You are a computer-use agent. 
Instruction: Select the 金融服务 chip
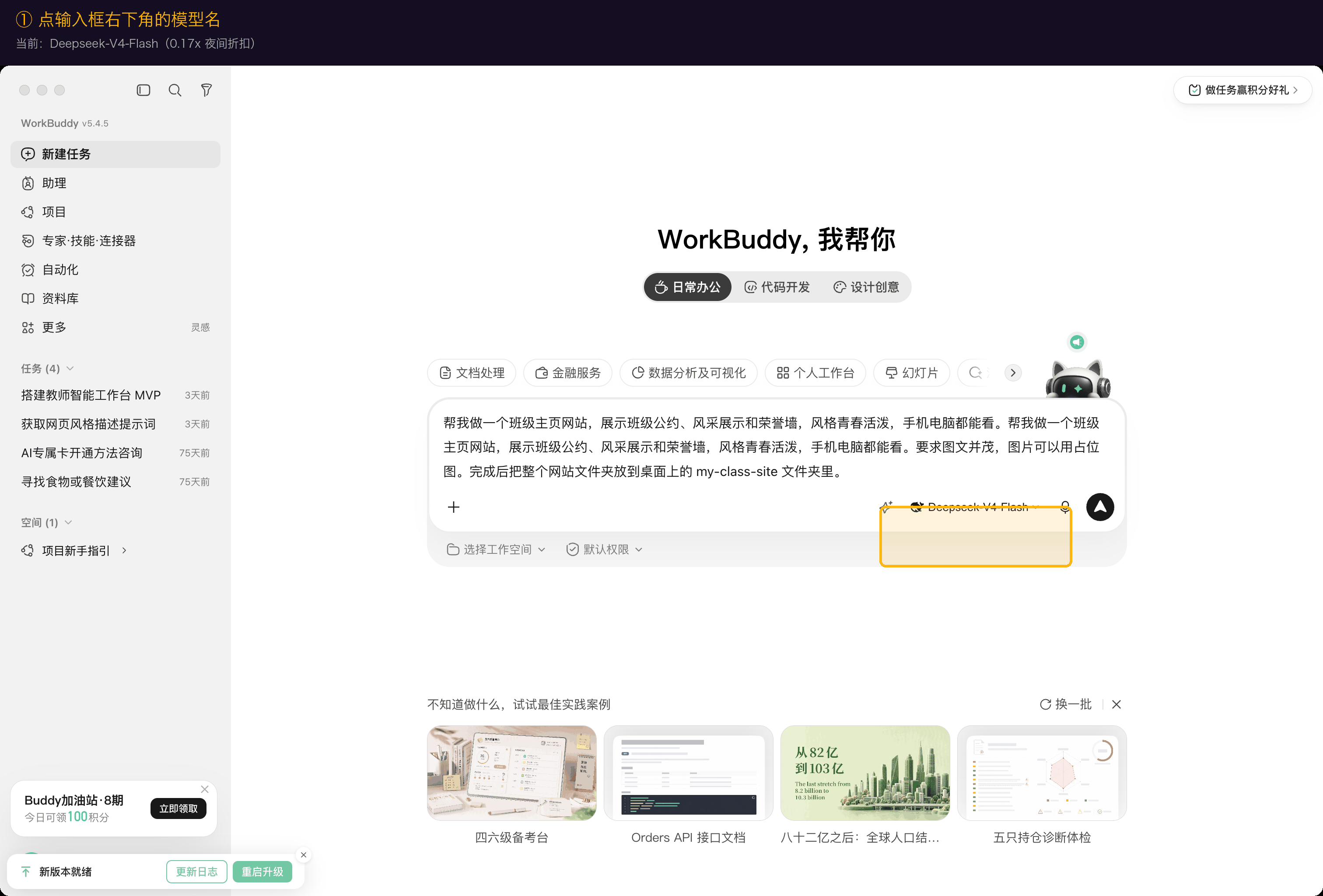[x=567, y=373]
